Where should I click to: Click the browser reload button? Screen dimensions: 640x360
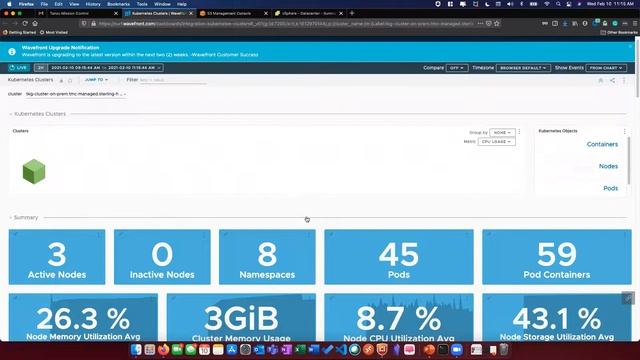25,24
